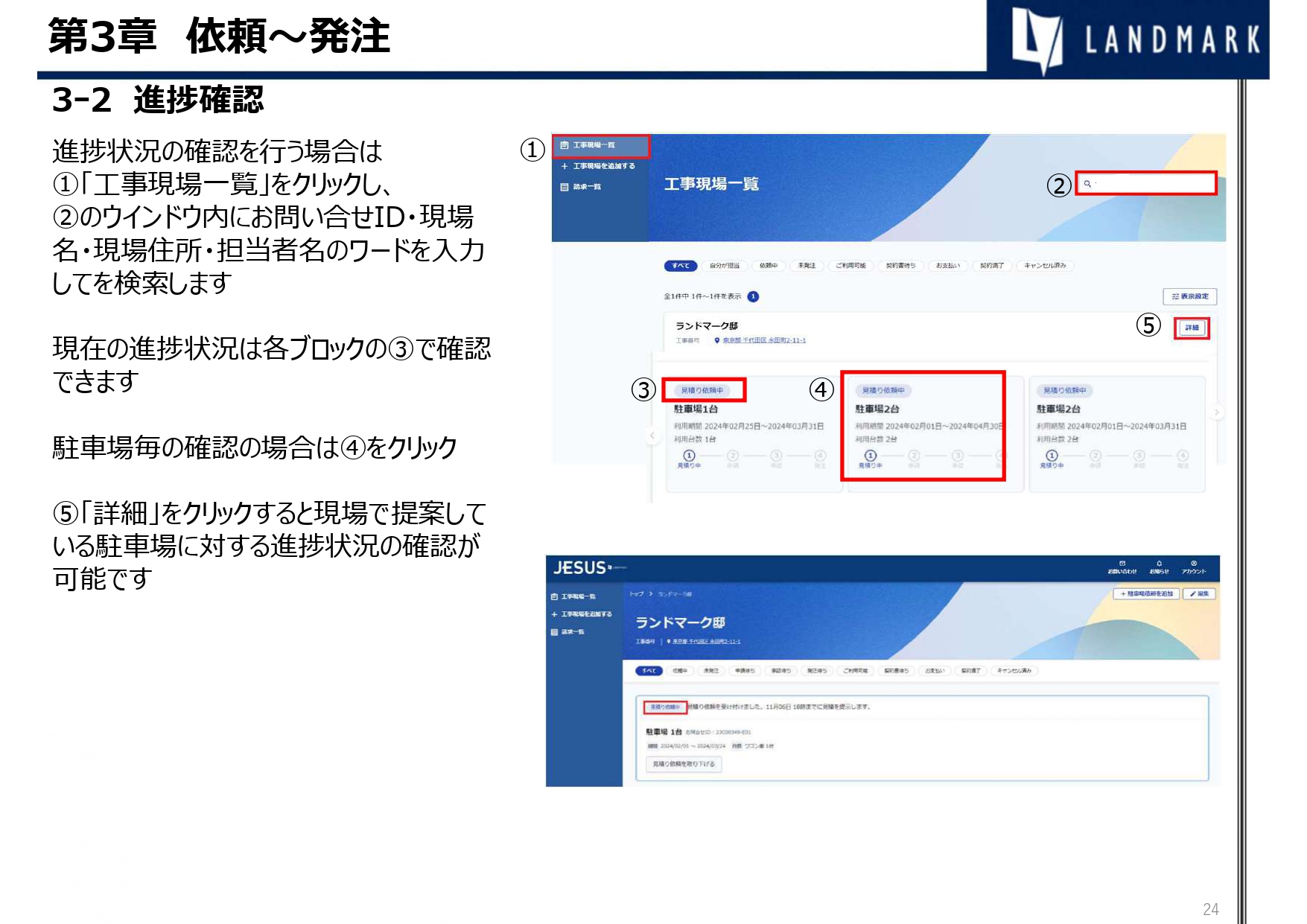Click the 見積り依頼中 status badge in the lower panel

664,707
